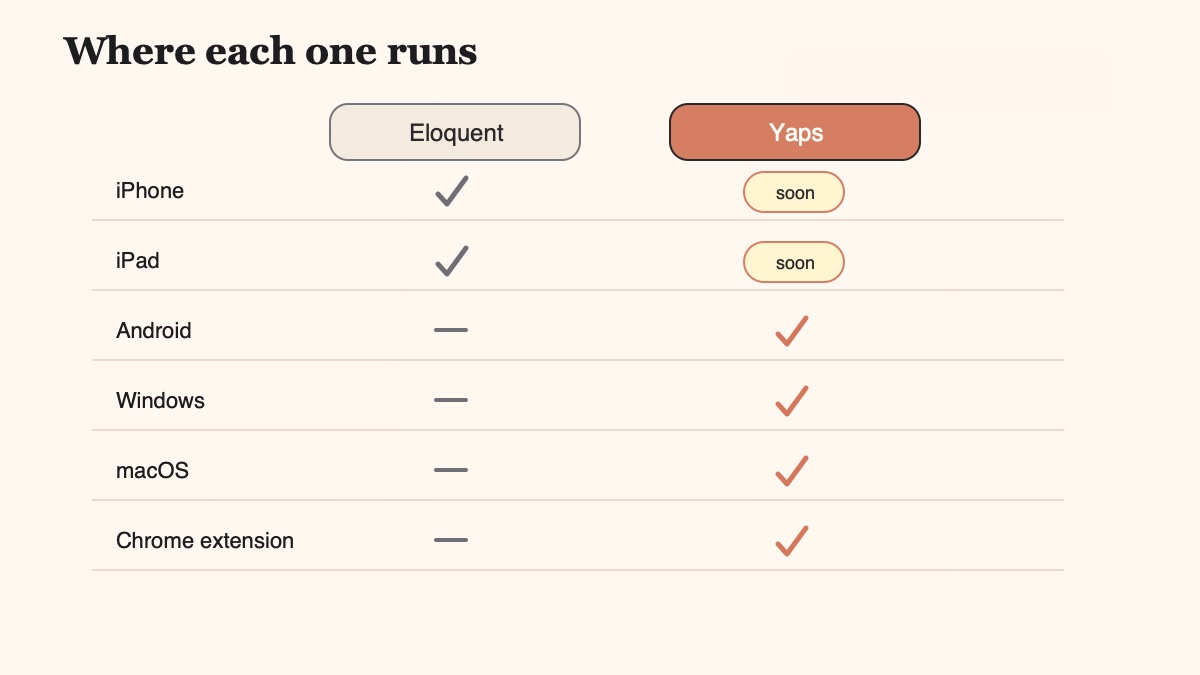1200x675 pixels.
Task: Click the Where each one runs heading
Action: click(270, 50)
